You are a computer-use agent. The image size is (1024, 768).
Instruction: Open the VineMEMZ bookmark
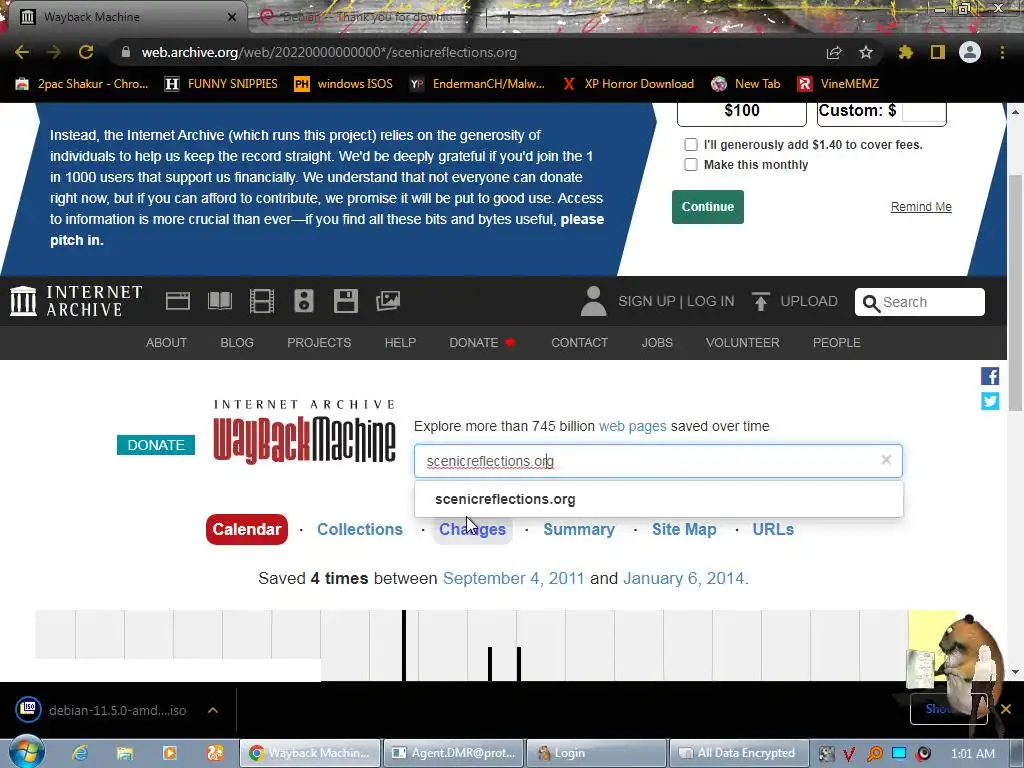[838, 84]
